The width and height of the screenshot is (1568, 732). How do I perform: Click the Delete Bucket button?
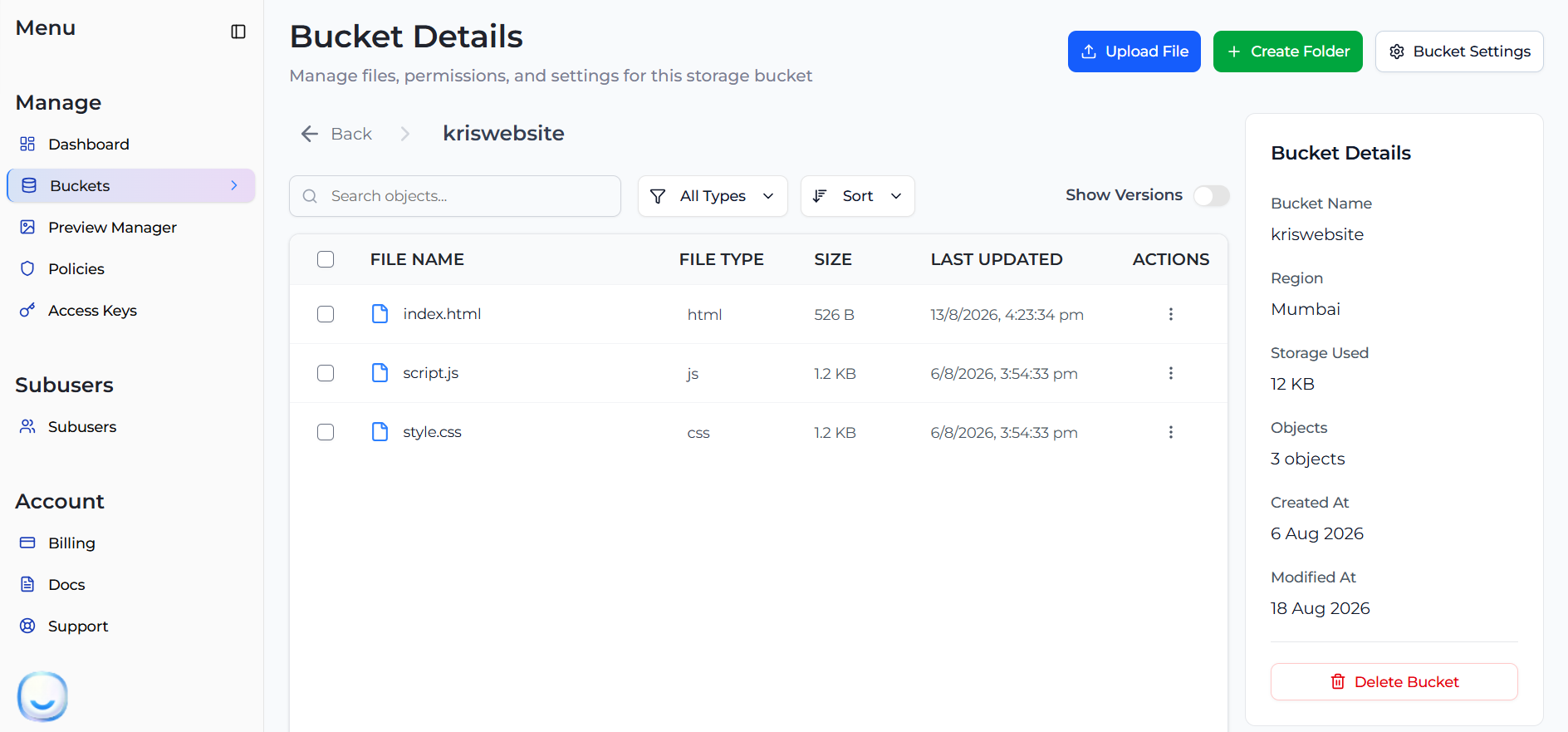pos(1394,682)
